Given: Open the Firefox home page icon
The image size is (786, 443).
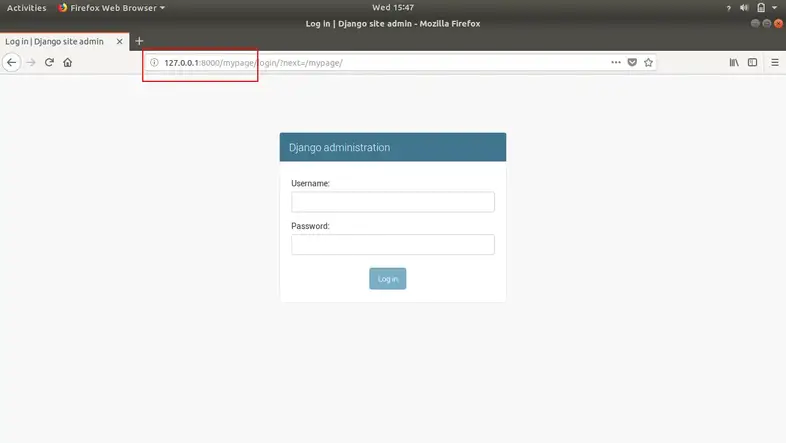Looking at the screenshot, I should pos(68,63).
